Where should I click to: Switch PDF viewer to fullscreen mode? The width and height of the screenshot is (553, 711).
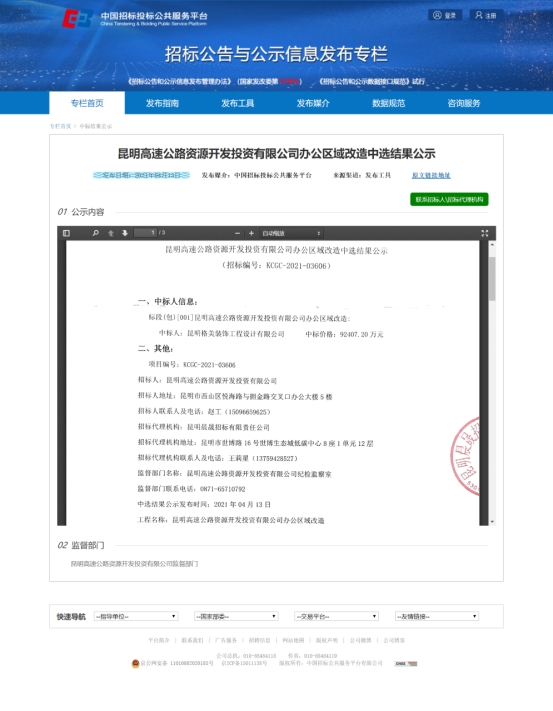point(485,233)
